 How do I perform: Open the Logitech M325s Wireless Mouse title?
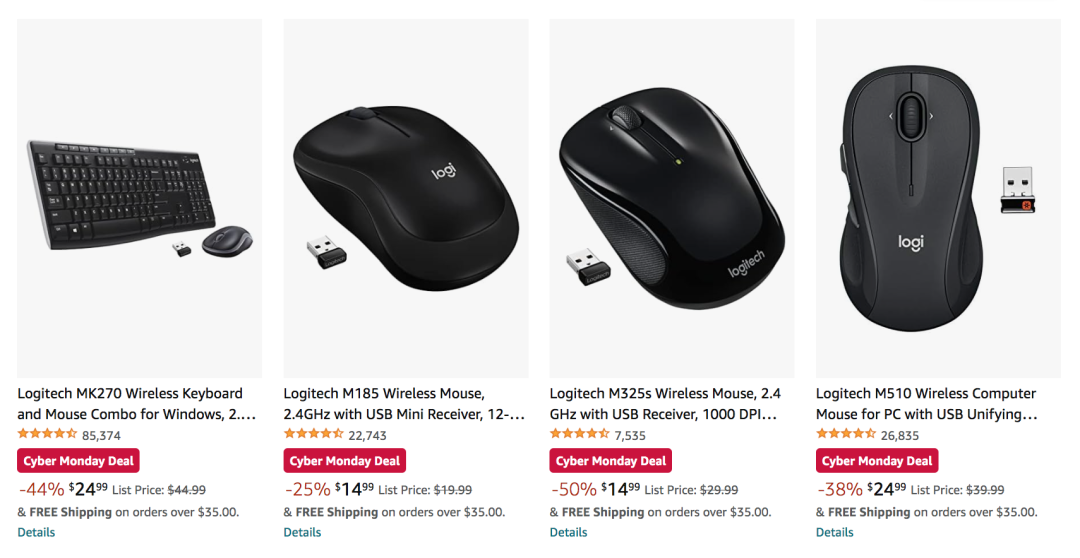pyautogui.click(x=665, y=403)
